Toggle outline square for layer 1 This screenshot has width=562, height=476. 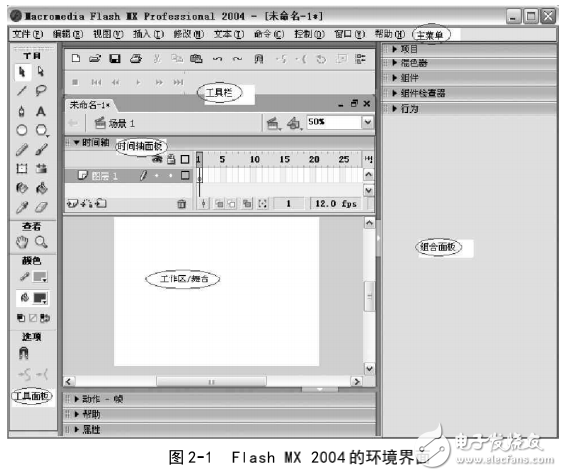coord(185,176)
